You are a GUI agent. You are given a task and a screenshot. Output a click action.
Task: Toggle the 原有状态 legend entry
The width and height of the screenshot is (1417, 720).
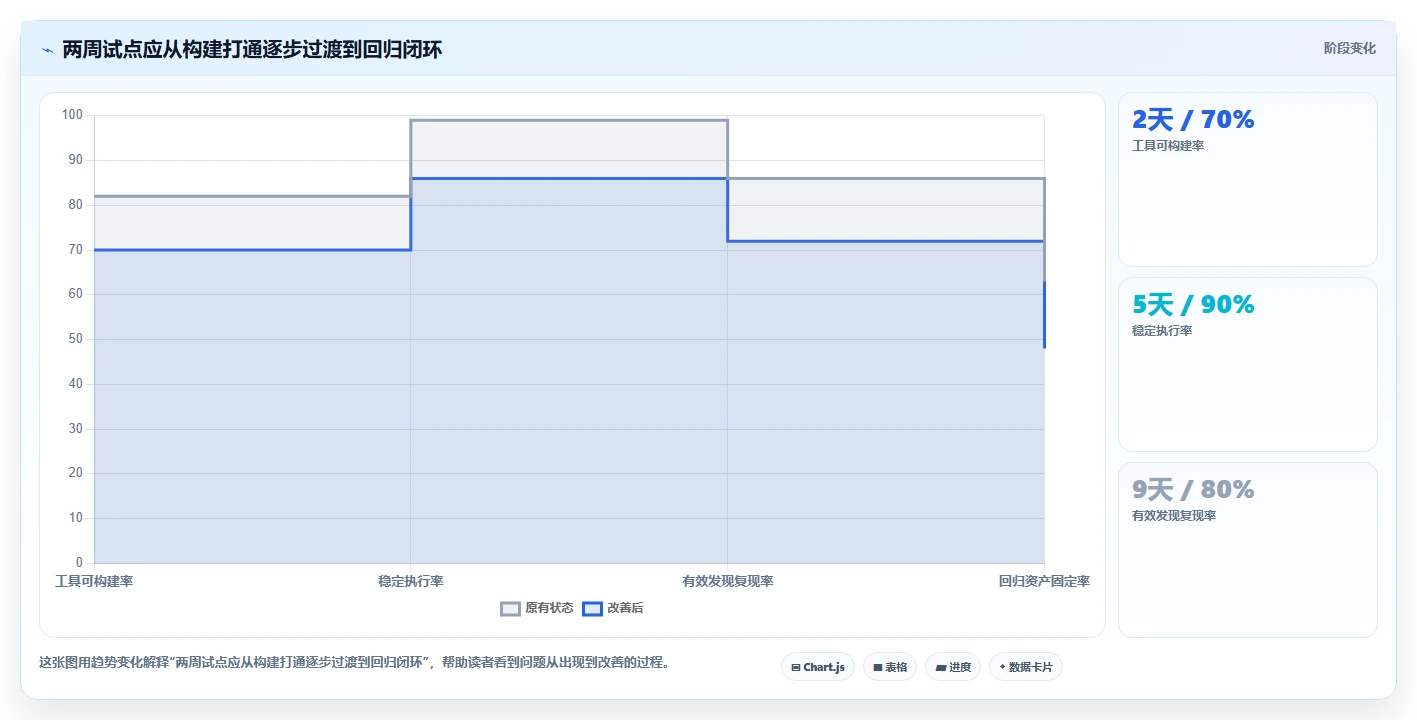click(x=537, y=608)
